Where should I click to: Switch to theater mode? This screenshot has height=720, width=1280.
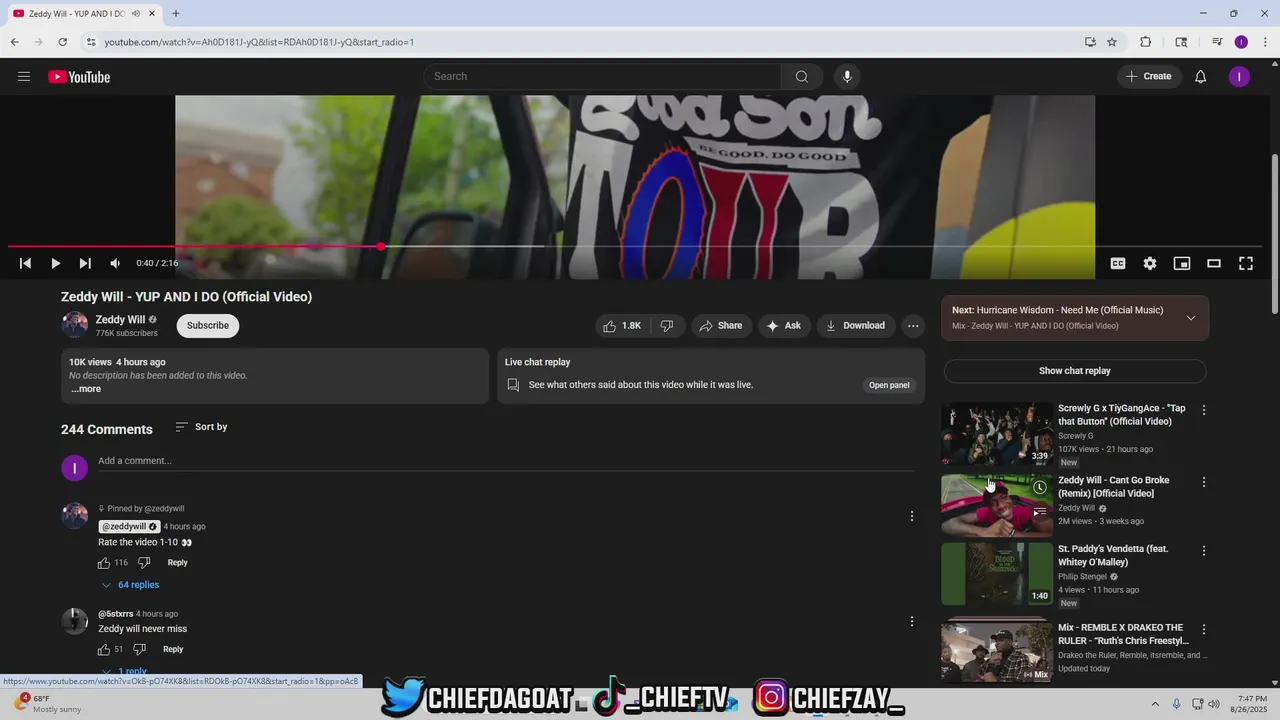[x=1214, y=263]
